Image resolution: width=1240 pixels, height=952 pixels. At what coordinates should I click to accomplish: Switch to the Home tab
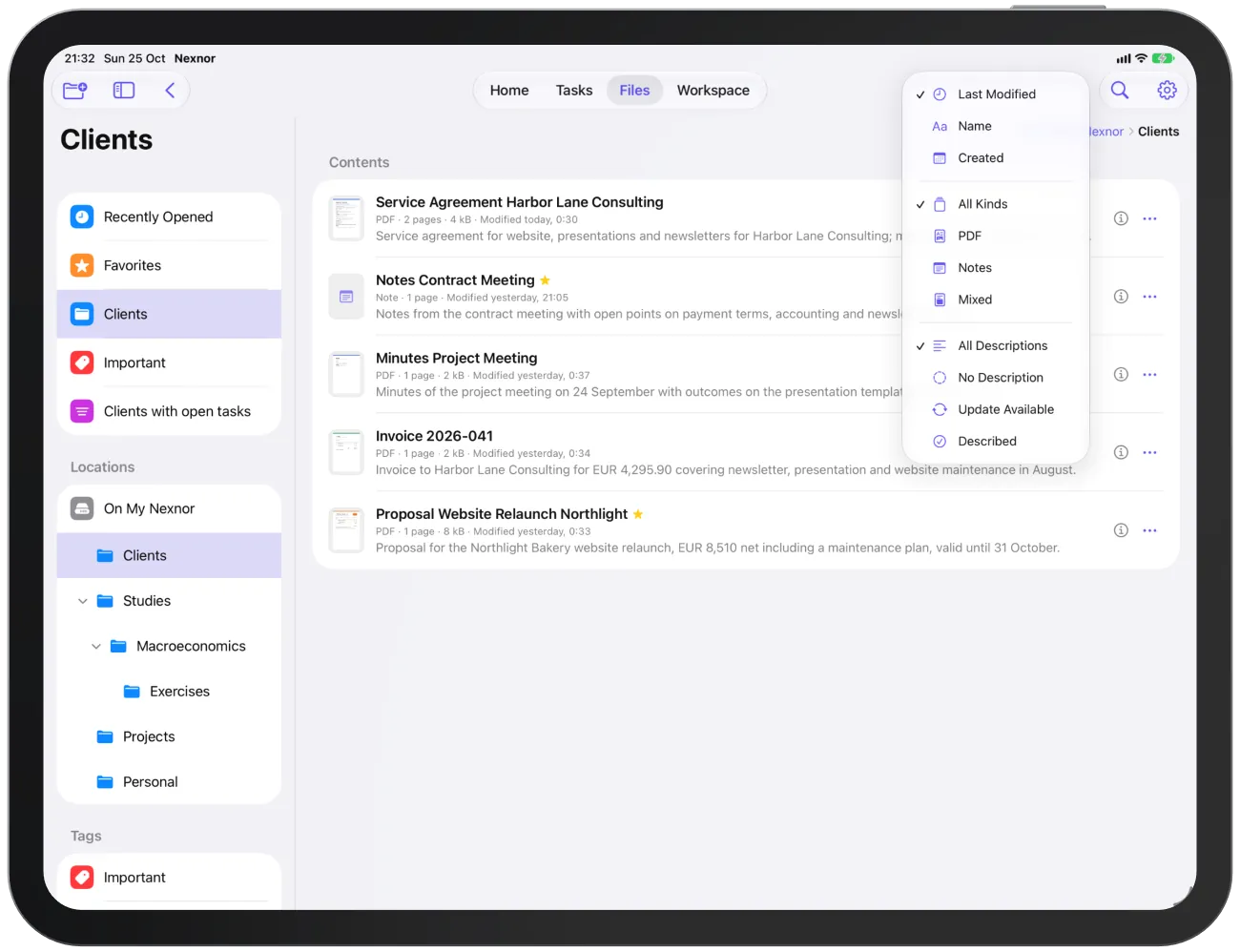509,91
